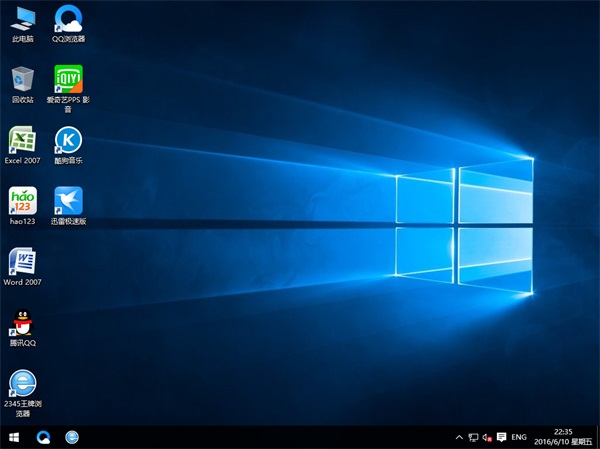Viewport: 600px width, 449px height.
Task: Select the QQ浏览器 desktop shortcut
Action: point(68,19)
